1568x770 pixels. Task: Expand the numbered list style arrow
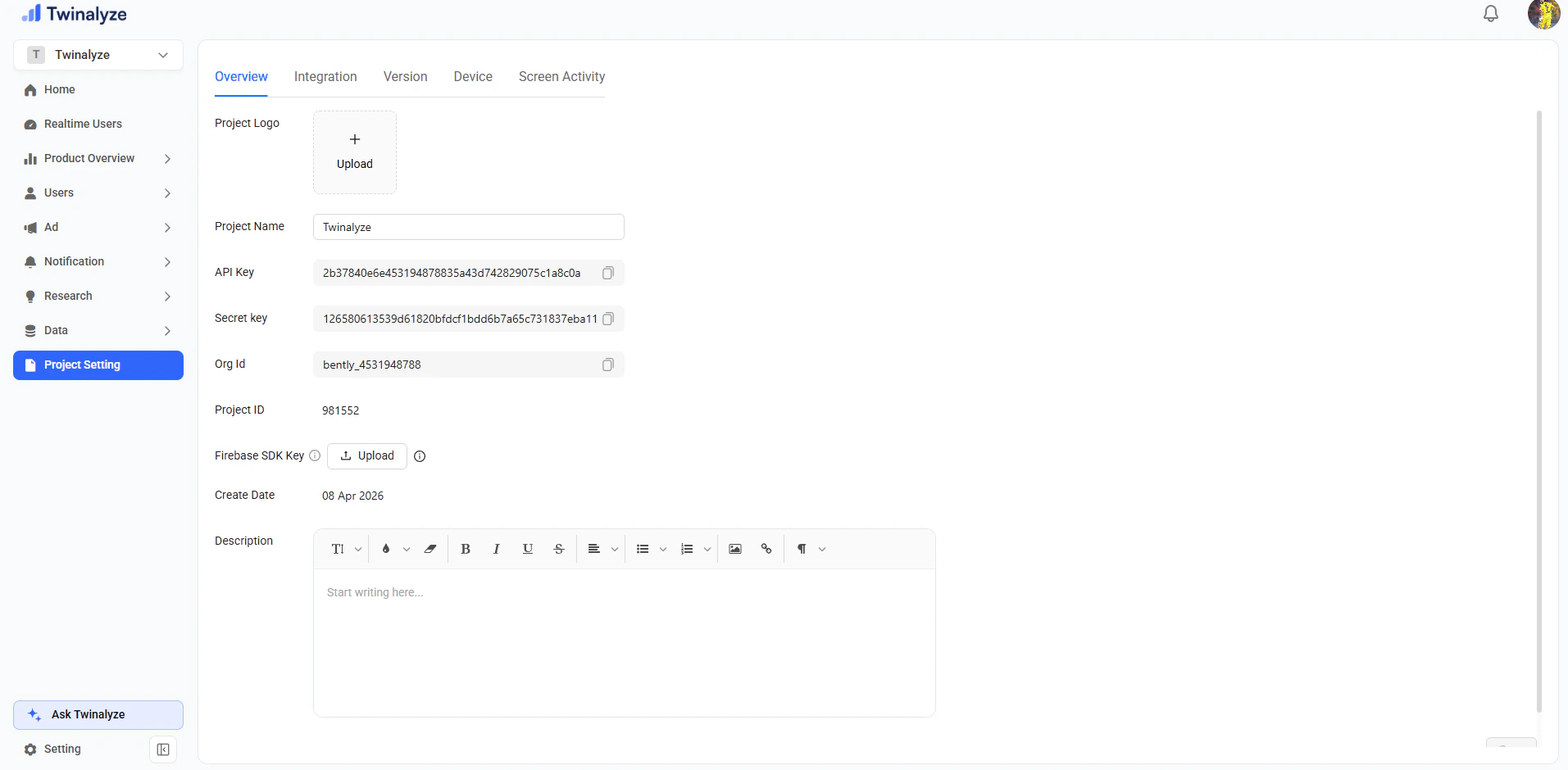point(707,550)
